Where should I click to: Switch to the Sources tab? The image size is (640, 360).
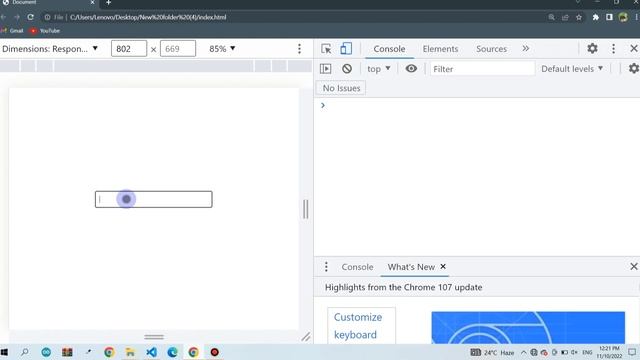491,49
